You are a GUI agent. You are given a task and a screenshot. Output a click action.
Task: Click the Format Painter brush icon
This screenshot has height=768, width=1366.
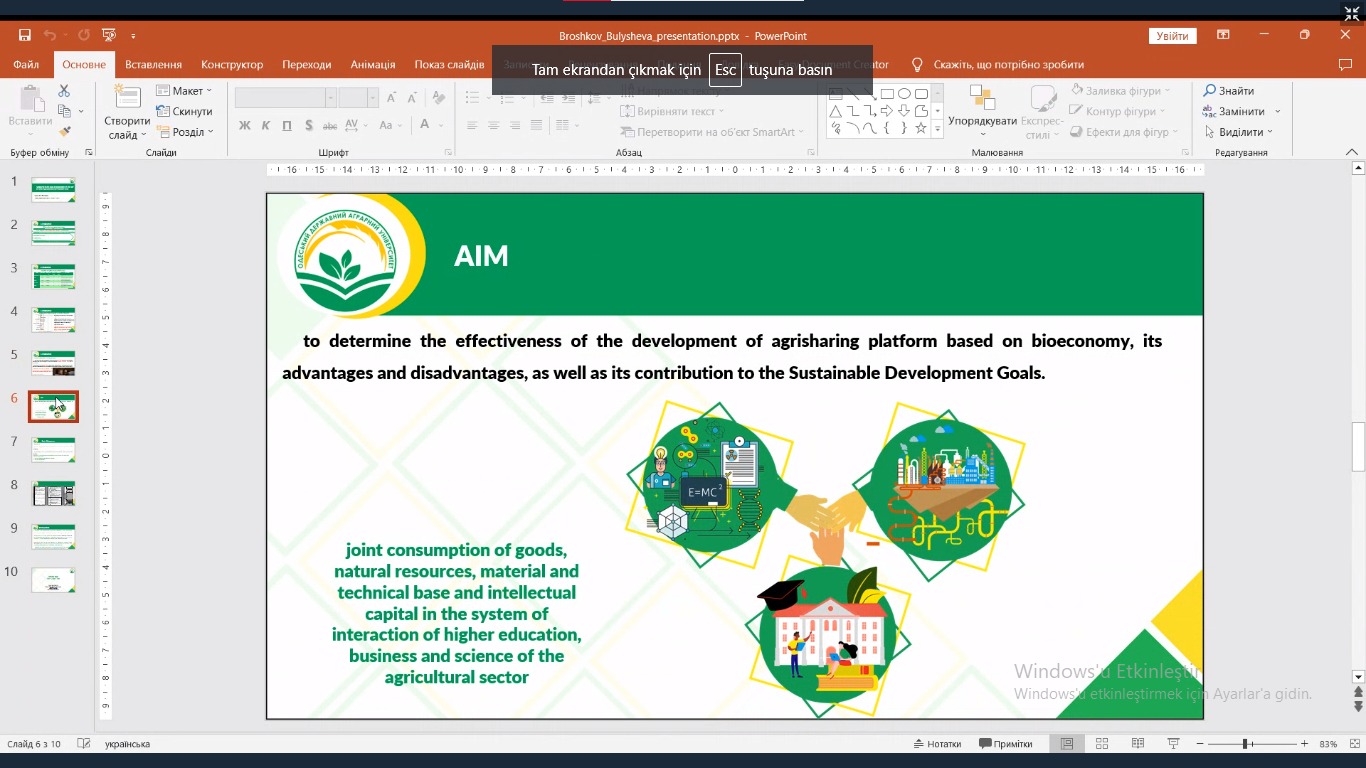65,131
